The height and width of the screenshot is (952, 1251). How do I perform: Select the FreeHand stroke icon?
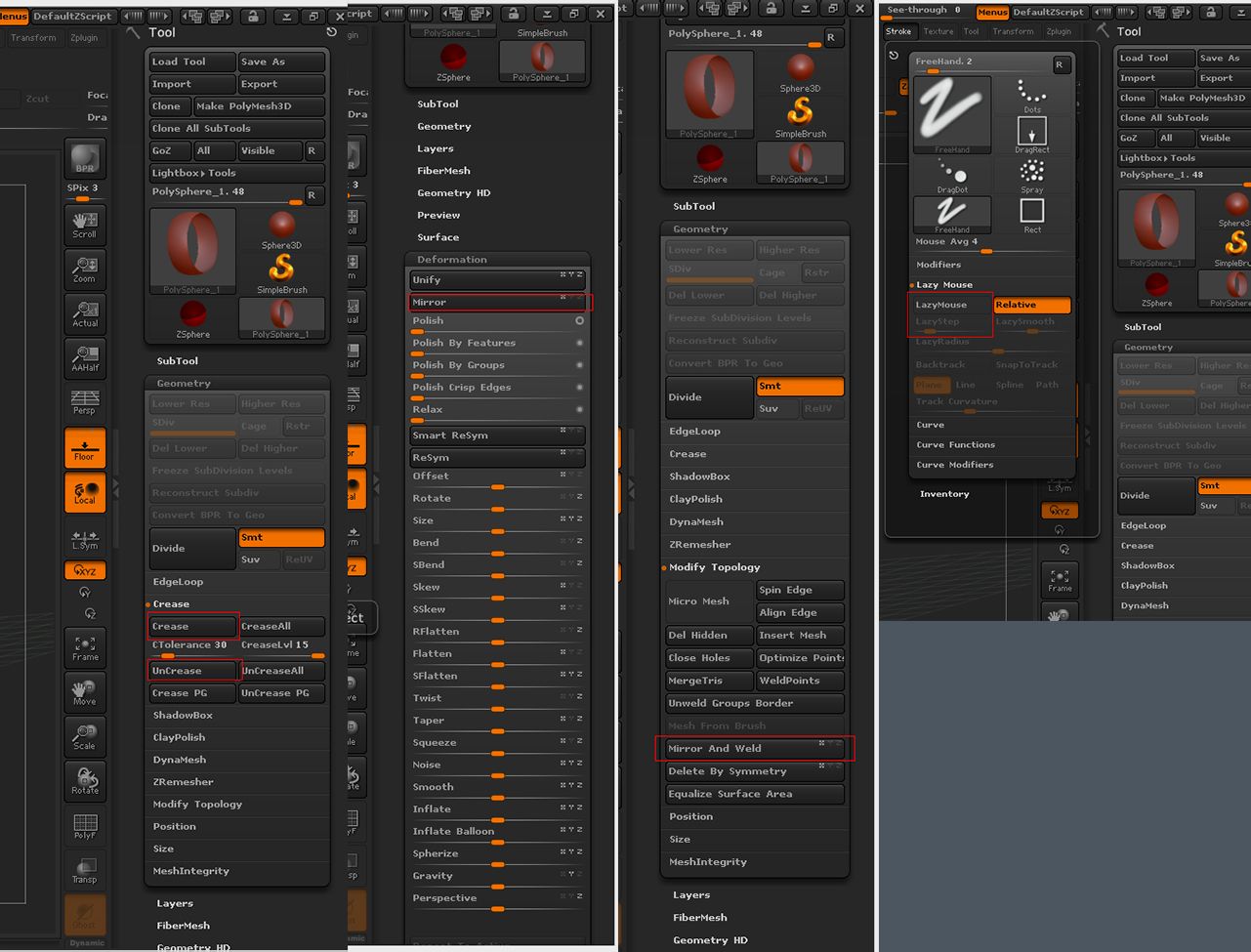point(951,110)
